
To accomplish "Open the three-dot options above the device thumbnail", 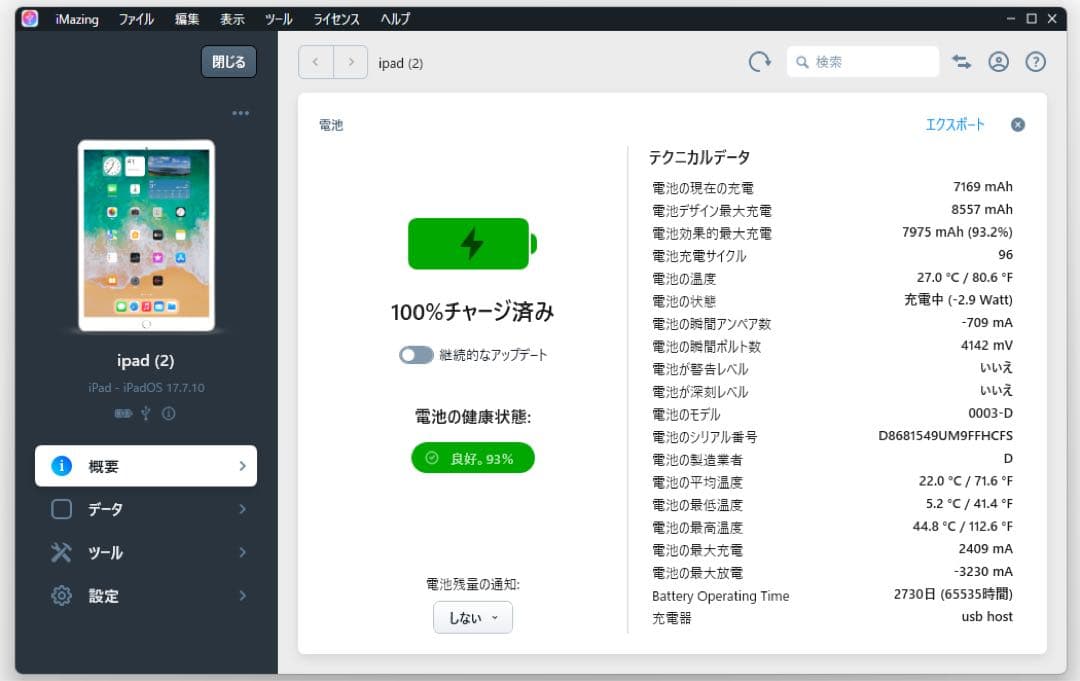I will click(240, 112).
